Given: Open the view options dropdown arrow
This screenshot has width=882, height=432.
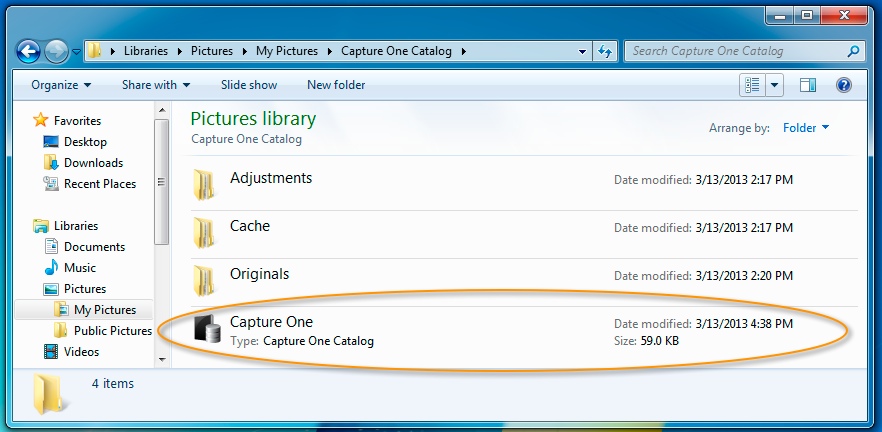Looking at the screenshot, I should (x=775, y=85).
